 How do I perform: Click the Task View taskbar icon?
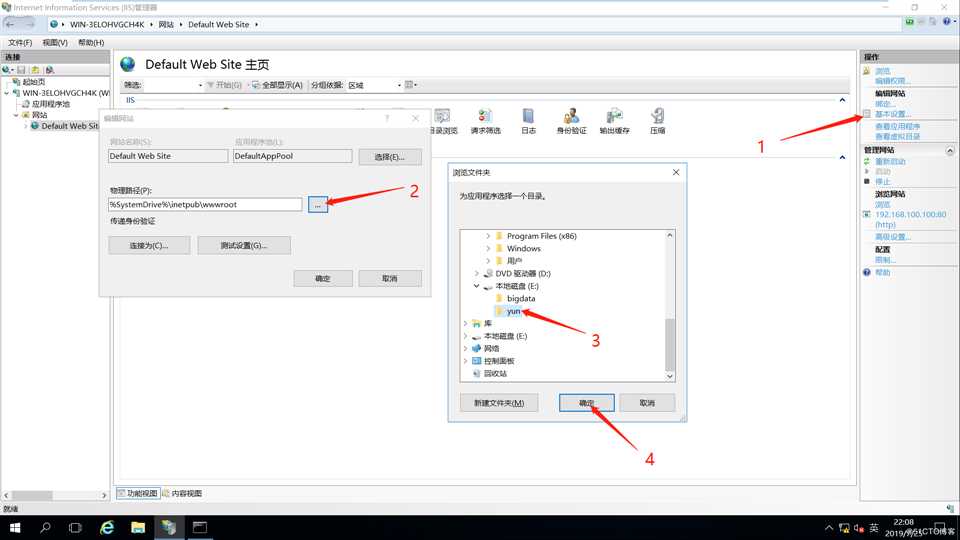coord(75,527)
